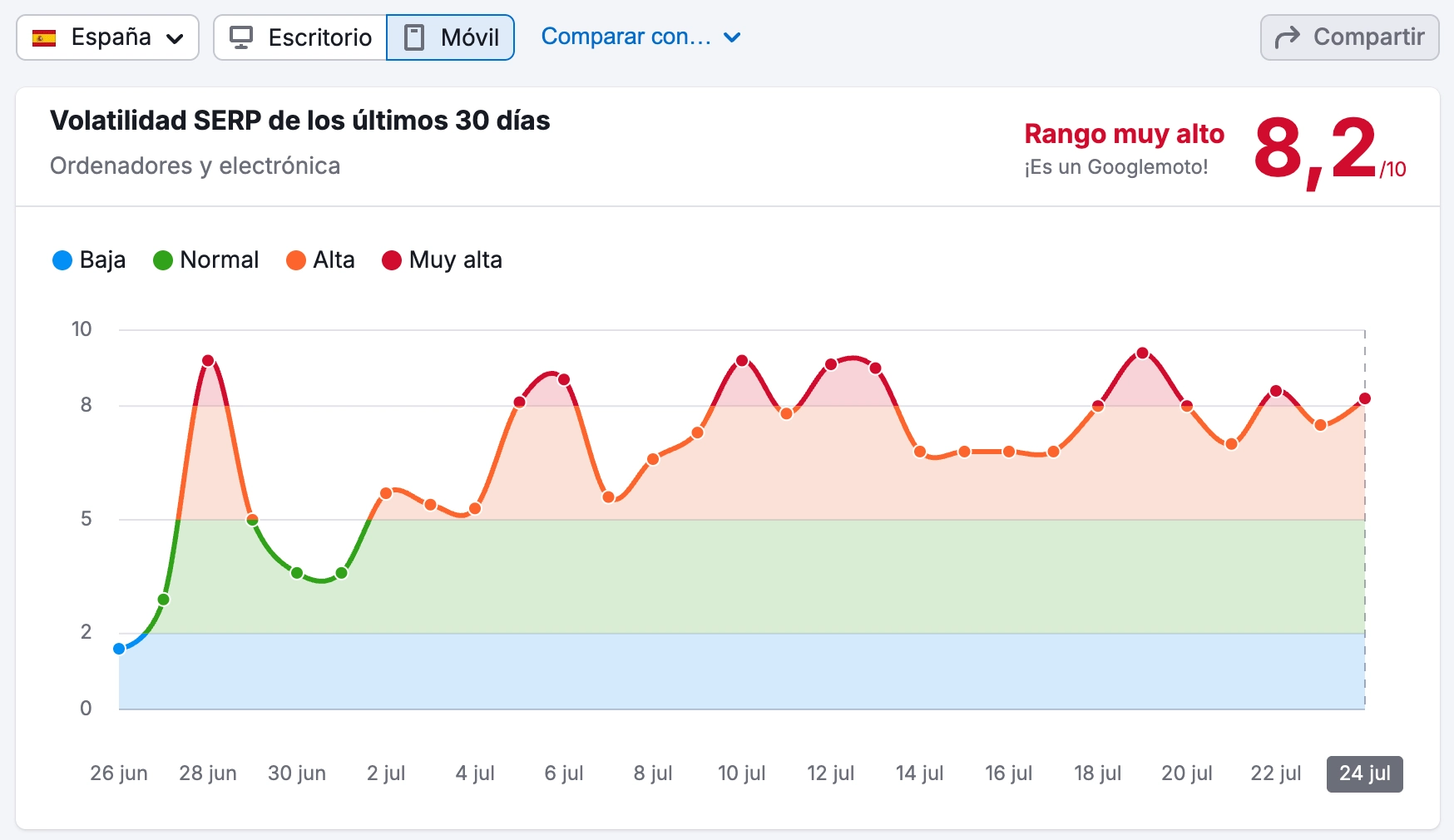
Task: Click the orange Alta legend dot
Action: pyautogui.click(x=296, y=259)
